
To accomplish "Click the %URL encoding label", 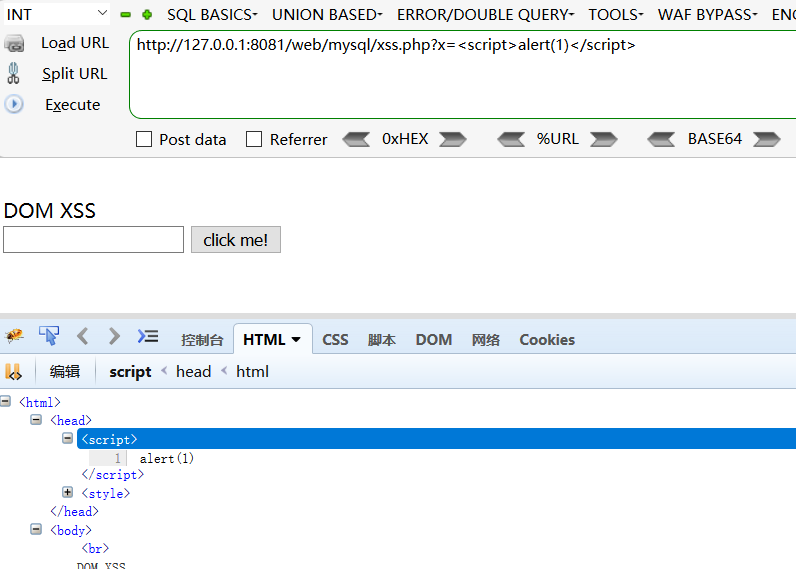I will [x=557, y=139].
